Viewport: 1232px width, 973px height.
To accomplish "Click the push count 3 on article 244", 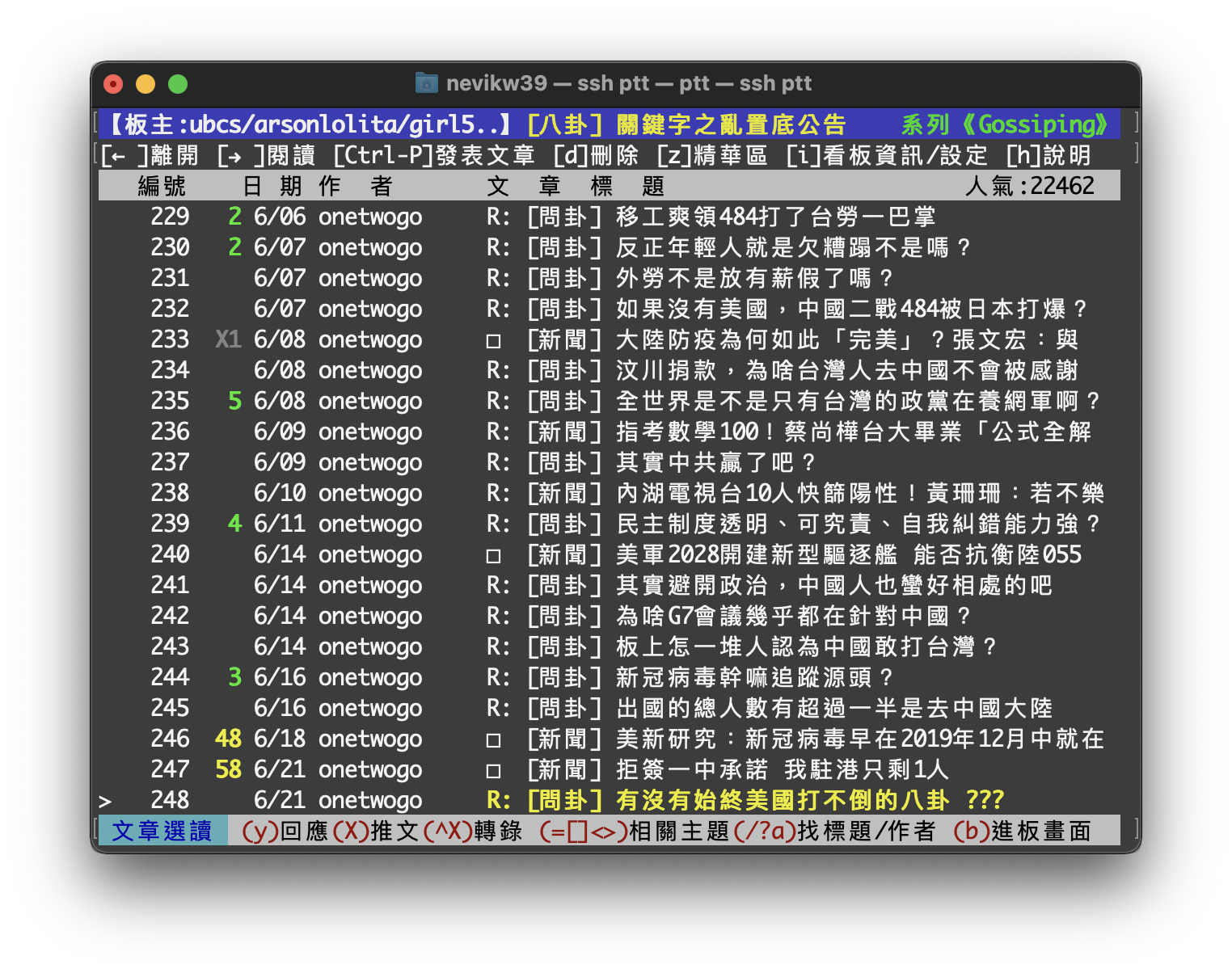I will tap(234, 677).
